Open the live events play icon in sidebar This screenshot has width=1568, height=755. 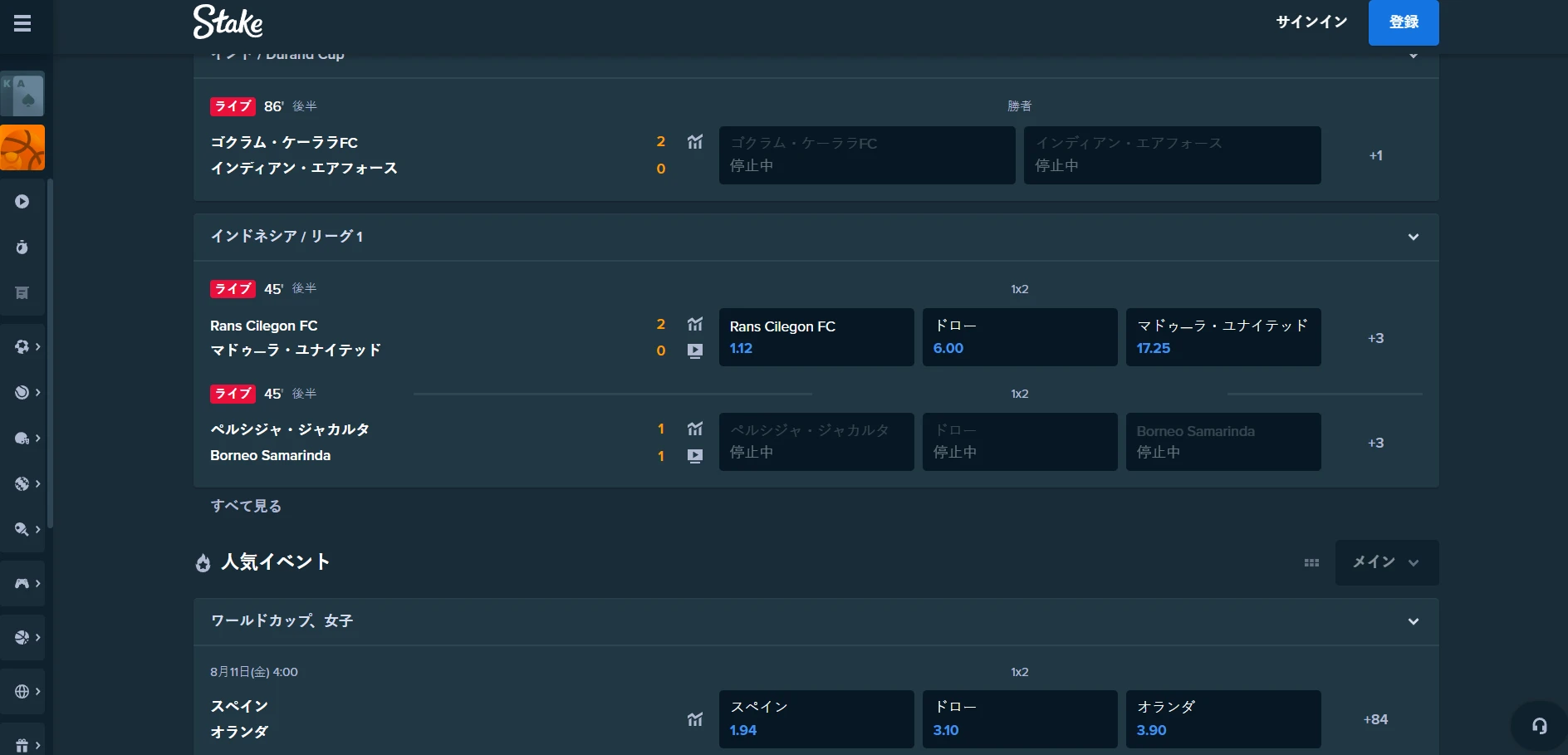point(22,202)
